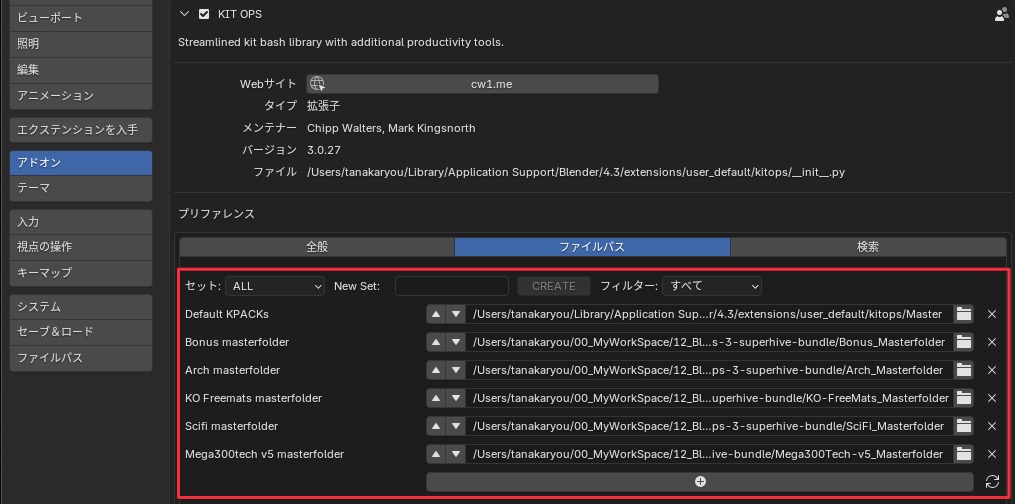Open the テーマ preferences section
The width and height of the screenshot is (1015, 504).
81,188
